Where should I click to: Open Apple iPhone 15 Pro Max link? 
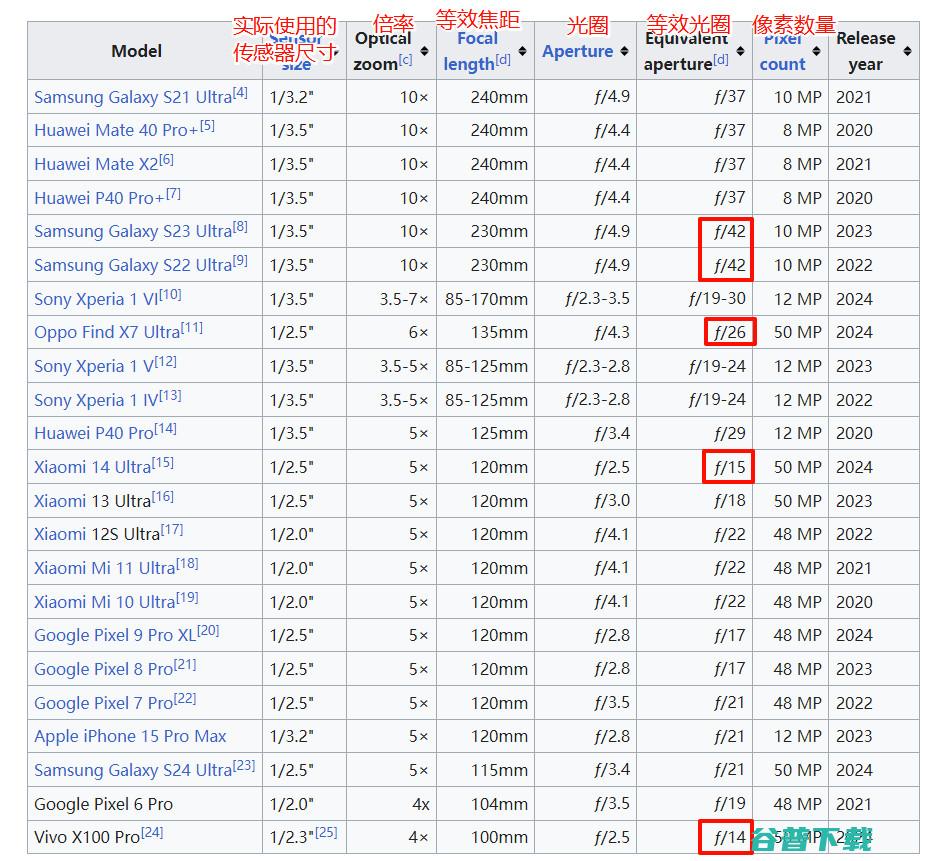click(x=130, y=736)
